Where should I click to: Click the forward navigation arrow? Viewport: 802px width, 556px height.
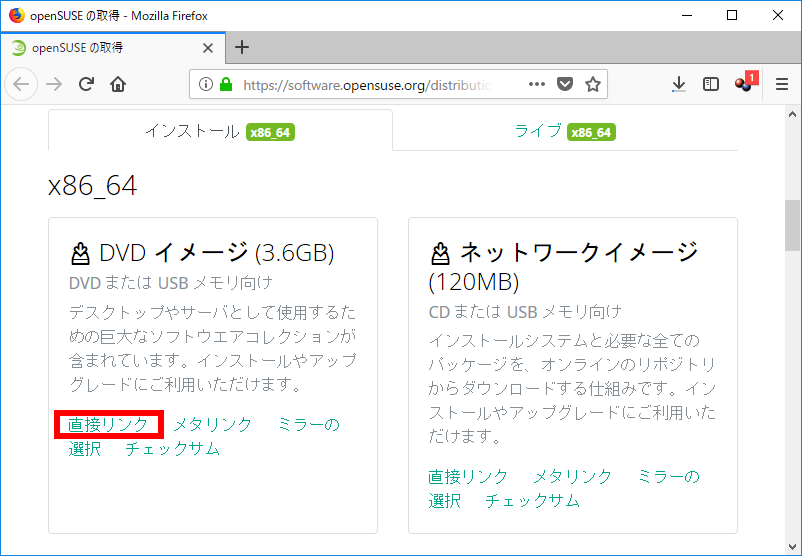pyautogui.click(x=54, y=84)
